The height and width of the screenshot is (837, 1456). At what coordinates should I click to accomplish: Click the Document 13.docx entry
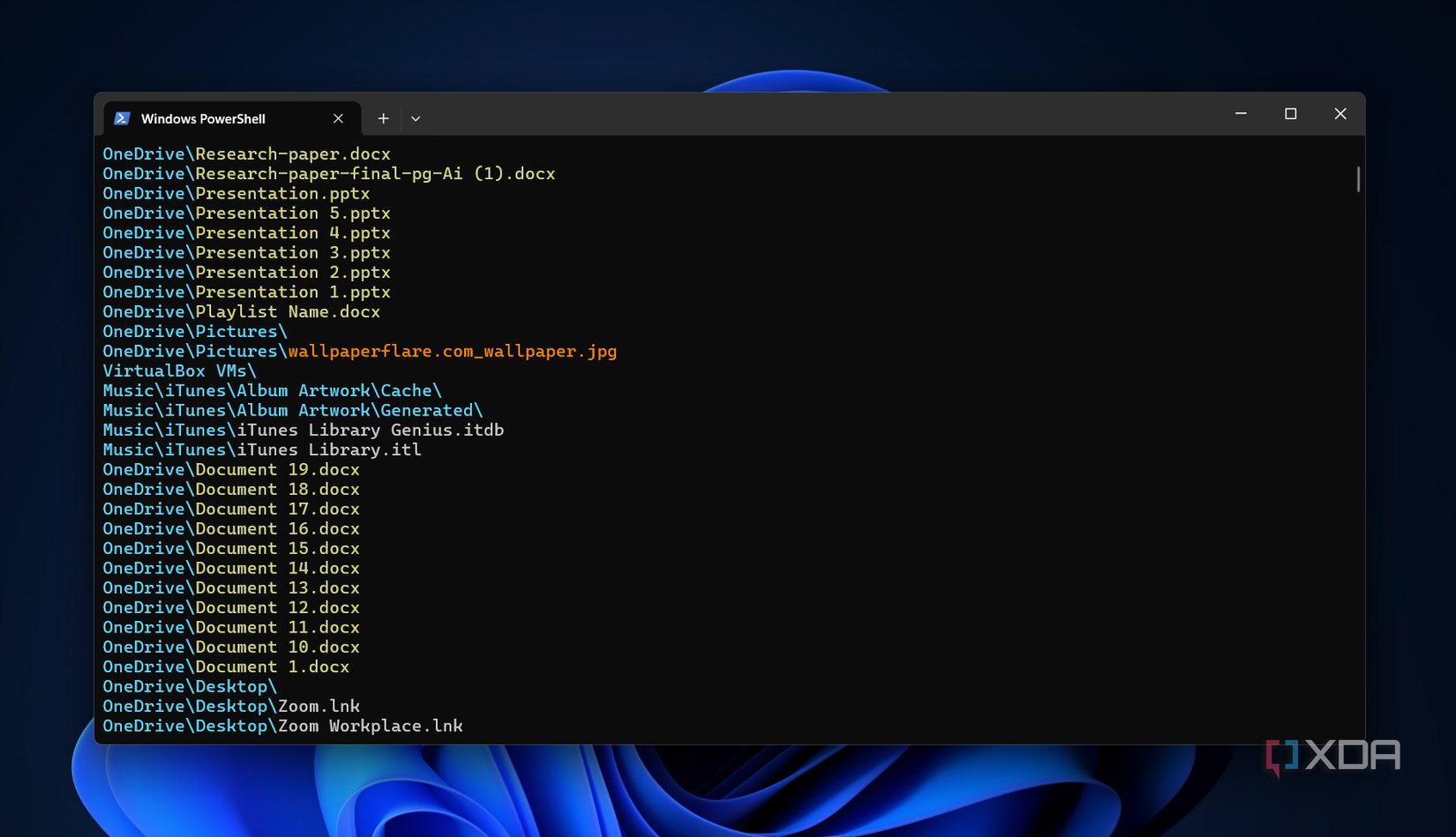click(231, 587)
